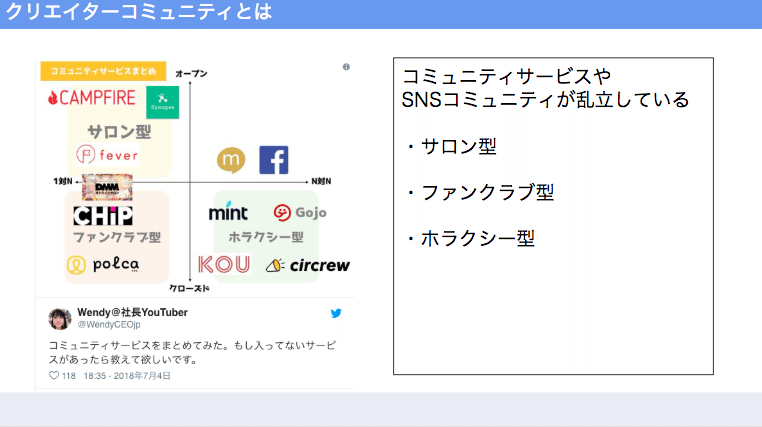Click the 1対N axis label
The width and height of the screenshot is (762, 427).
tap(63, 181)
